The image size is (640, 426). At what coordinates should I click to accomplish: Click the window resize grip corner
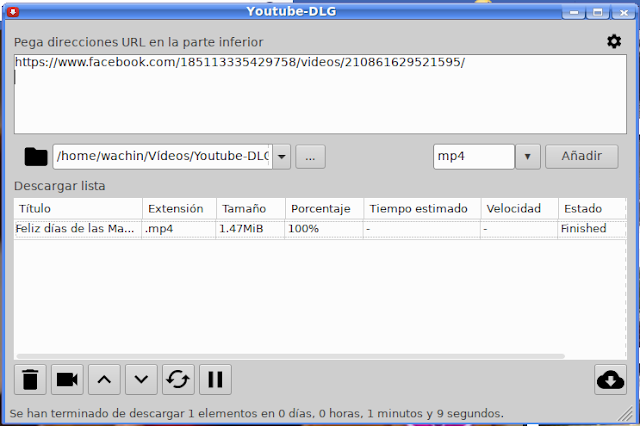(626, 414)
